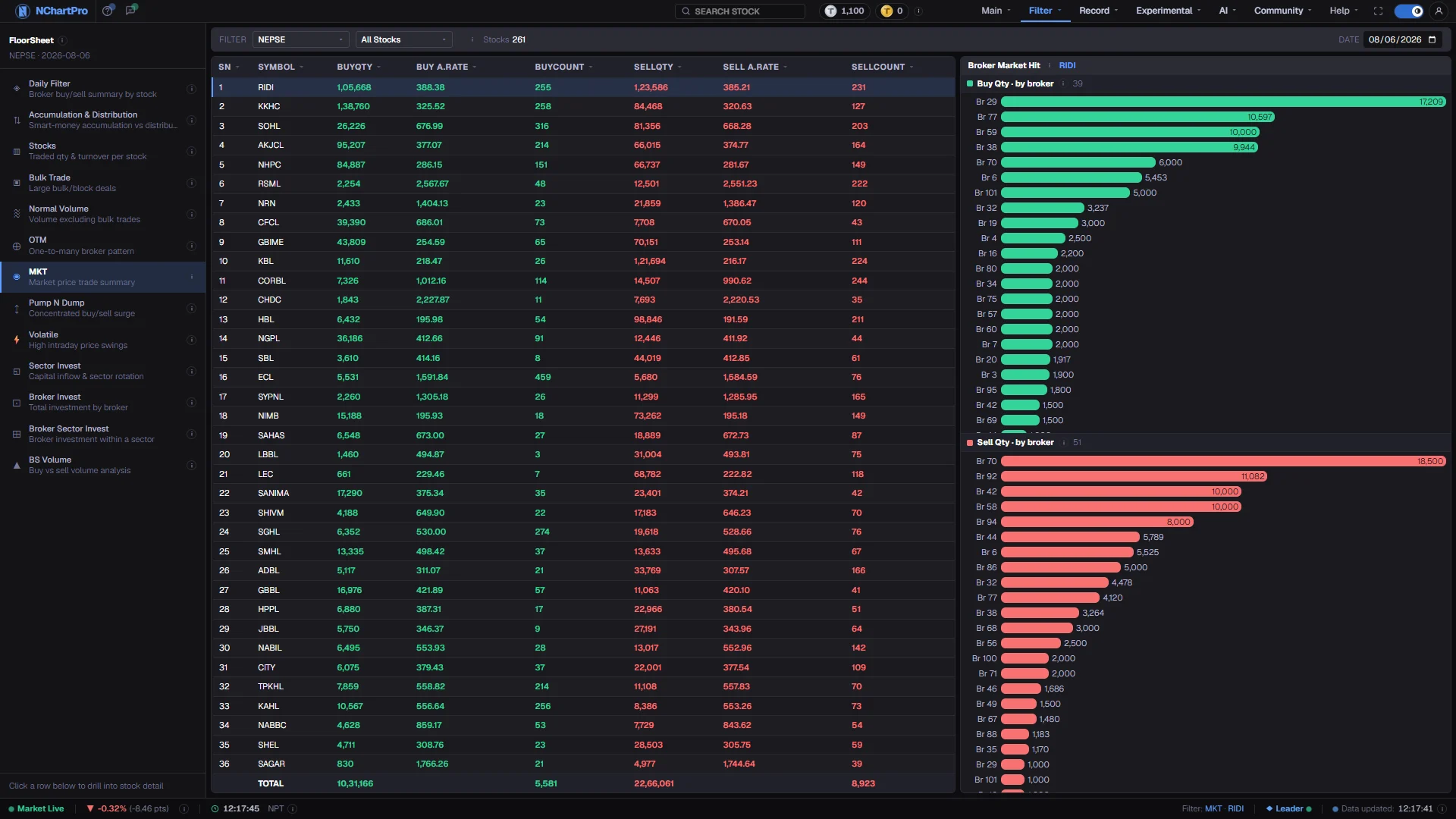
Task: Open the calendar icon in the date field
Action: pyautogui.click(x=1432, y=39)
